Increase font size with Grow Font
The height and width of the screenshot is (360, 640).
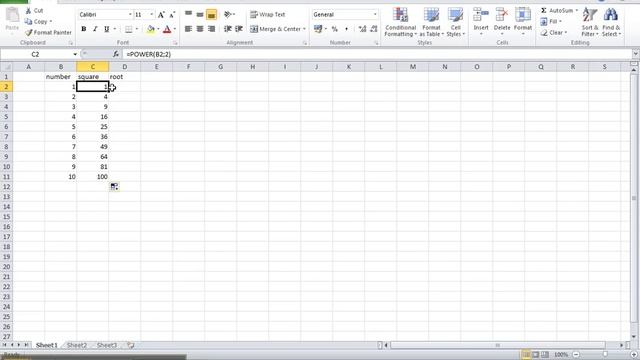click(161, 15)
